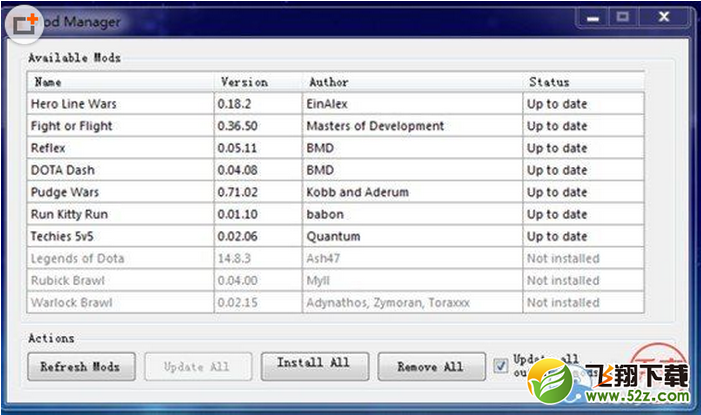Click author Myll cell

click(x=413, y=280)
